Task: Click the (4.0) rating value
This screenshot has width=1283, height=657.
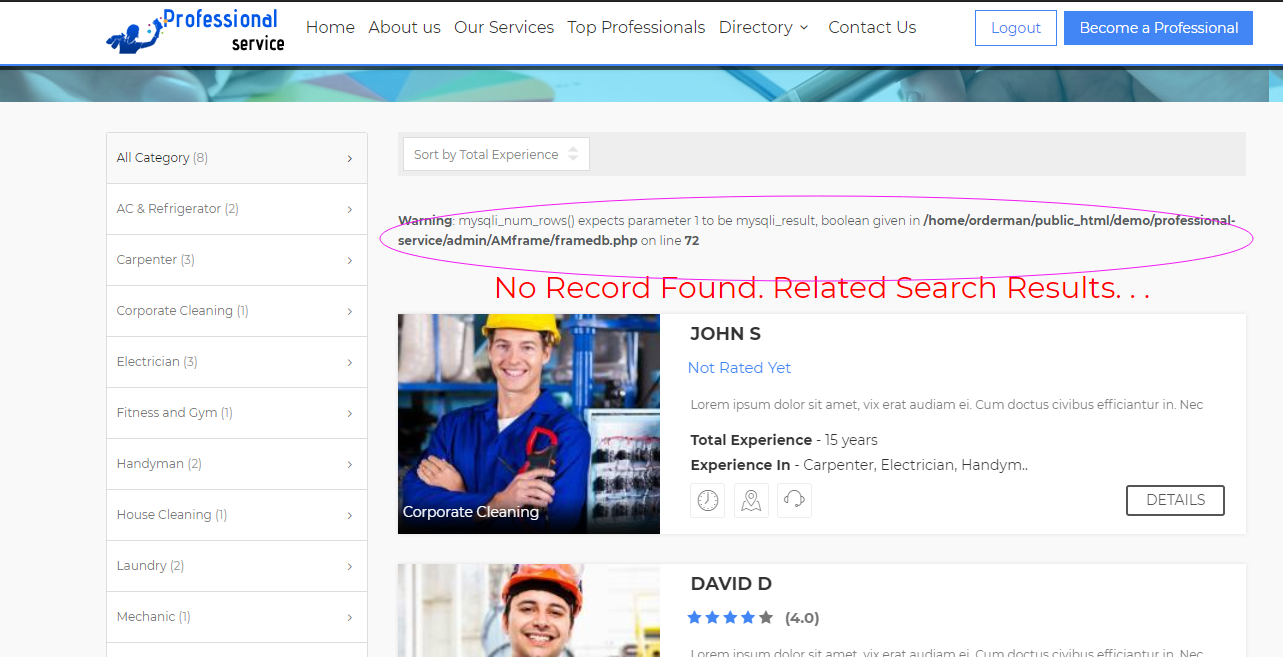Action: [x=802, y=618]
